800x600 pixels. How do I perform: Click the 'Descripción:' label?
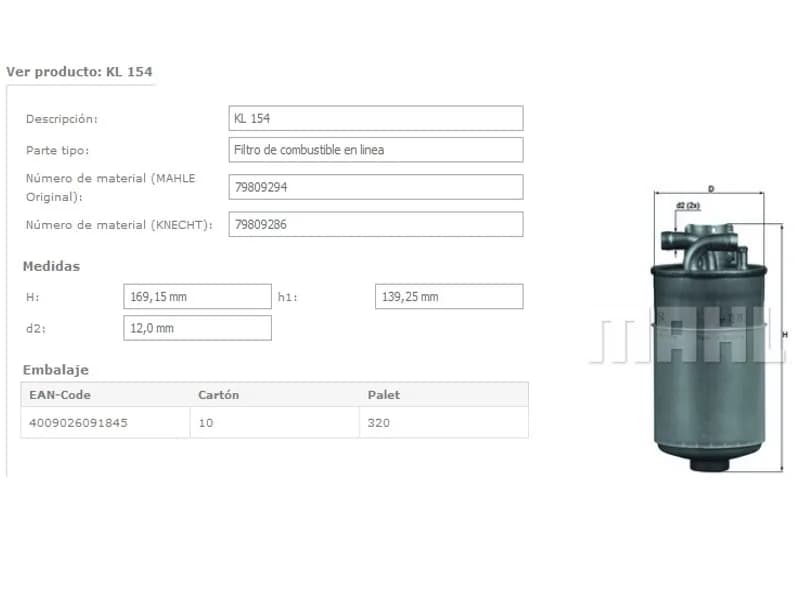tap(62, 119)
